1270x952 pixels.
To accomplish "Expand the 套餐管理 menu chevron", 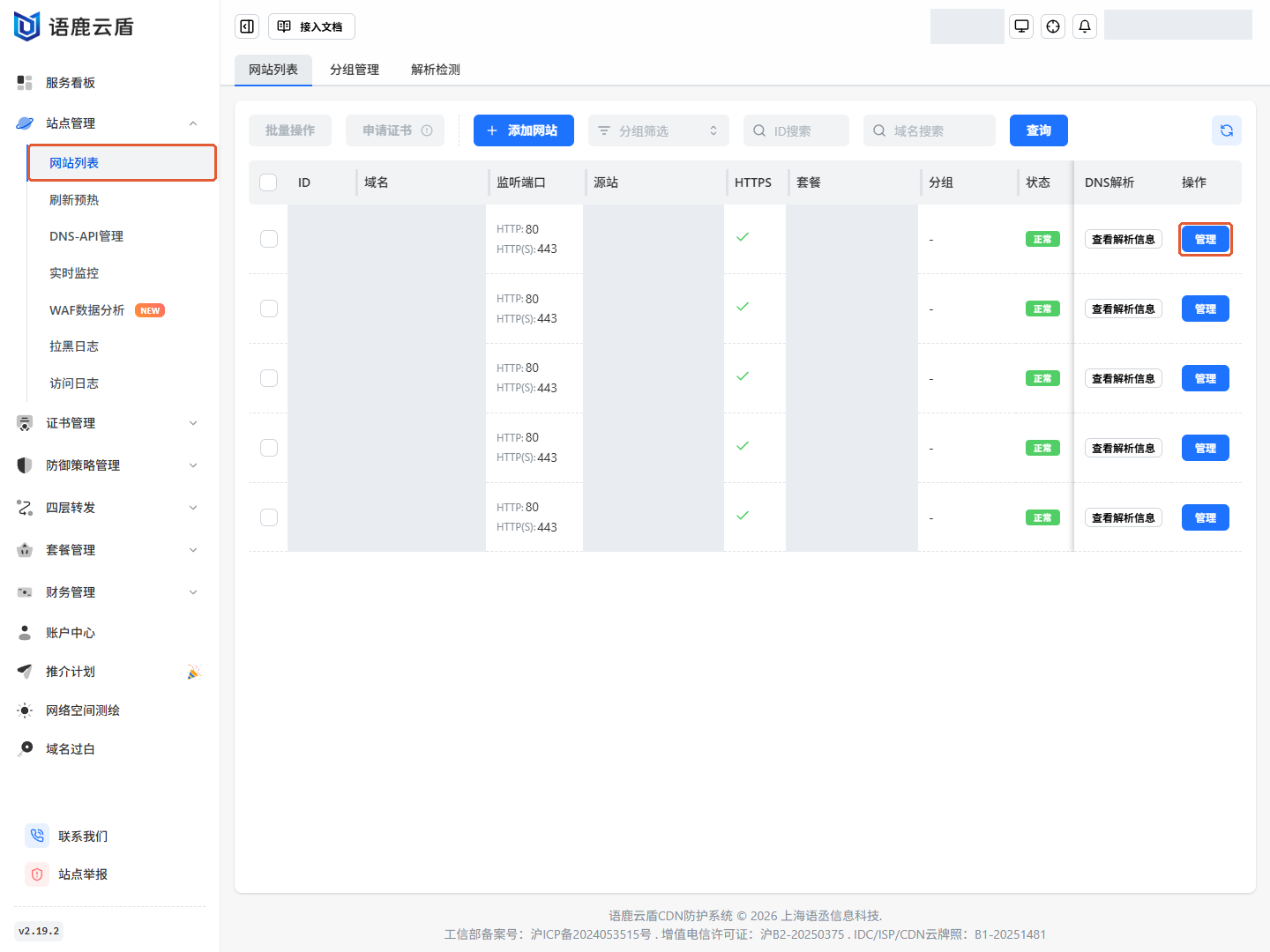I will tap(193, 550).
